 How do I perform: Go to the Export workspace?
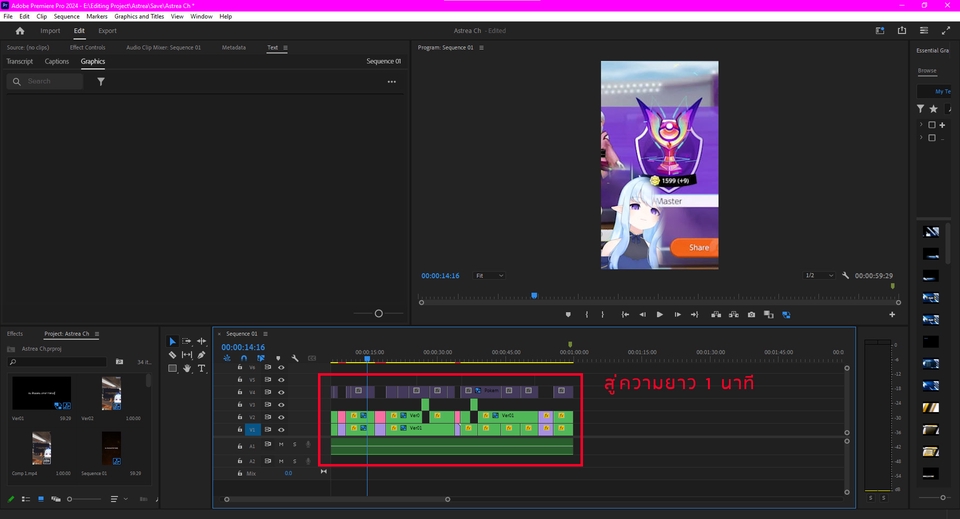[x=107, y=31]
